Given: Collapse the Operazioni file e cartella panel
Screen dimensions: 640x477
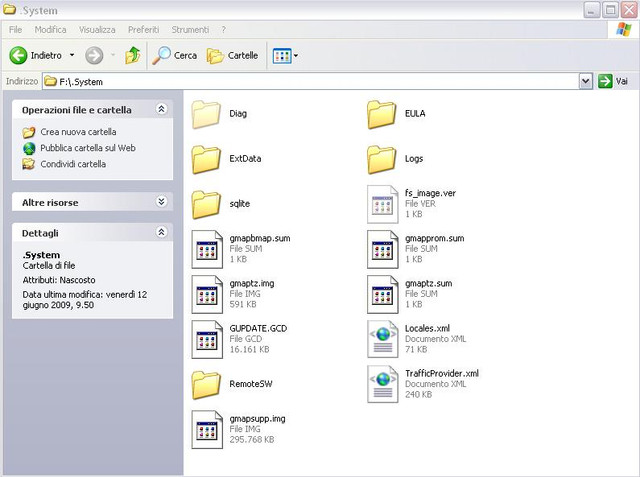Looking at the screenshot, I should coord(161,109).
